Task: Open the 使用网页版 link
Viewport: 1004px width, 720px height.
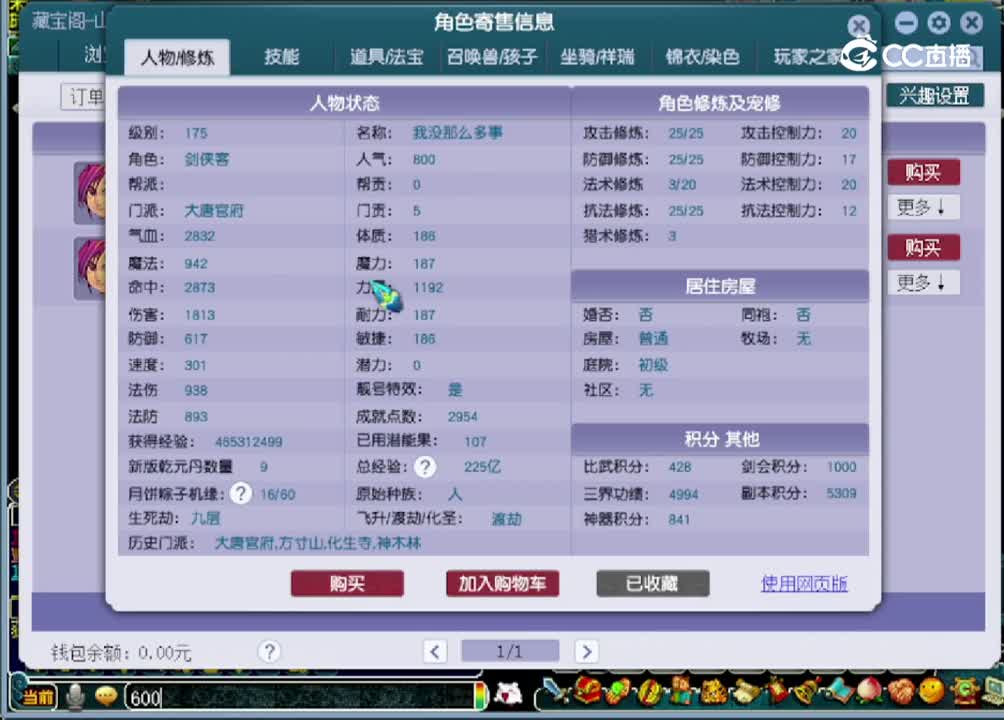Action: pyautogui.click(x=803, y=584)
